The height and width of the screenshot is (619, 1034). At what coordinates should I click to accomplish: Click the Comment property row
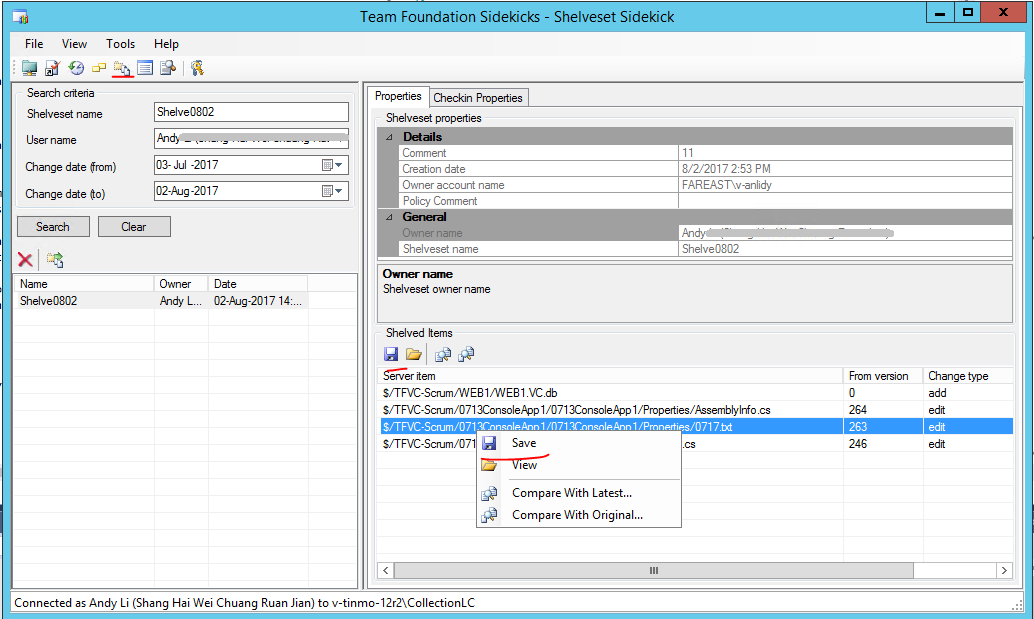tap(706, 153)
